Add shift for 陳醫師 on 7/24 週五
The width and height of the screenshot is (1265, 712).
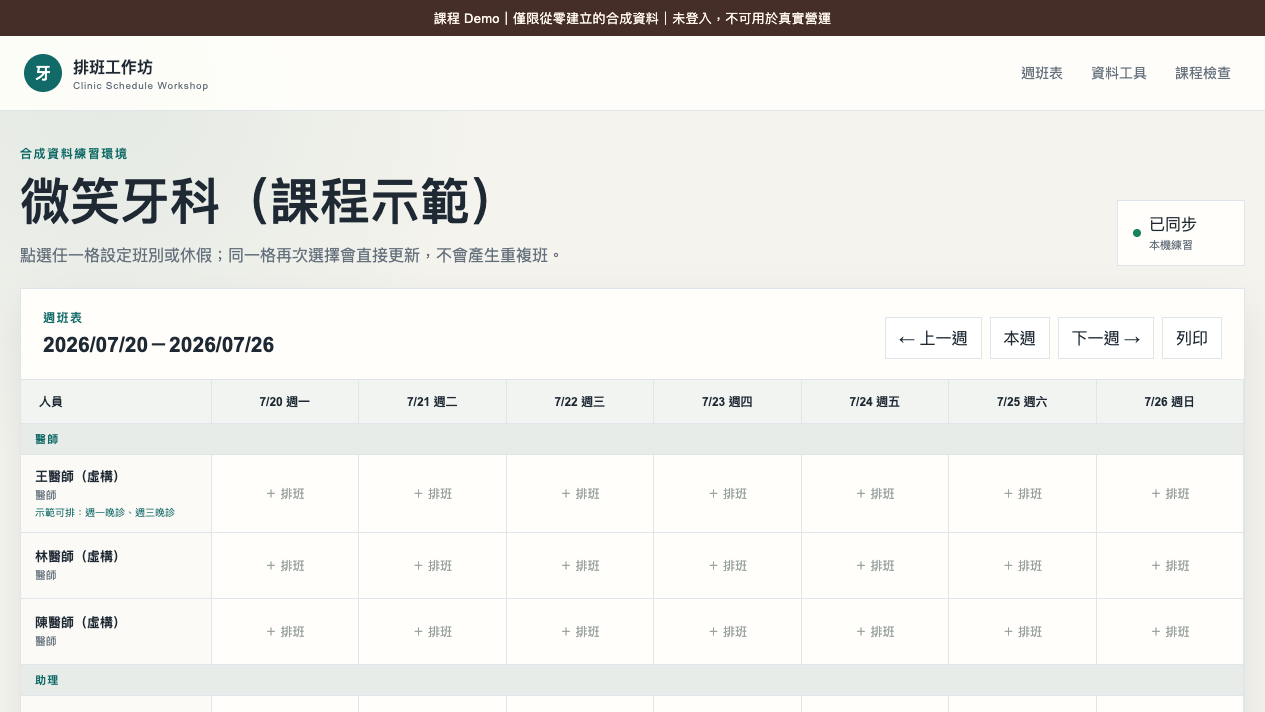(875, 632)
